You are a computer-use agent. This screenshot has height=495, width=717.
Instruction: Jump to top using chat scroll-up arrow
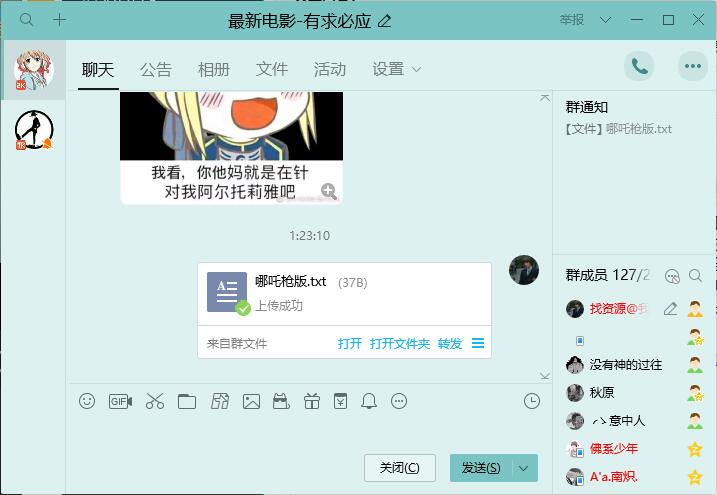[545, 98]
